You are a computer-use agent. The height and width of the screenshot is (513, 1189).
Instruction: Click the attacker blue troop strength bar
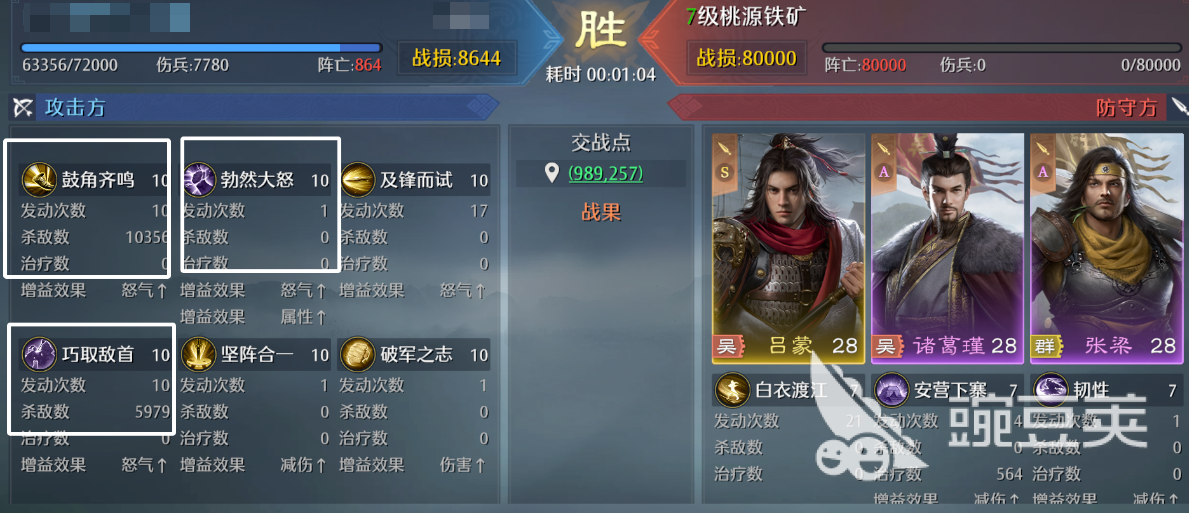pyautogui.click(x=201, y=48)
